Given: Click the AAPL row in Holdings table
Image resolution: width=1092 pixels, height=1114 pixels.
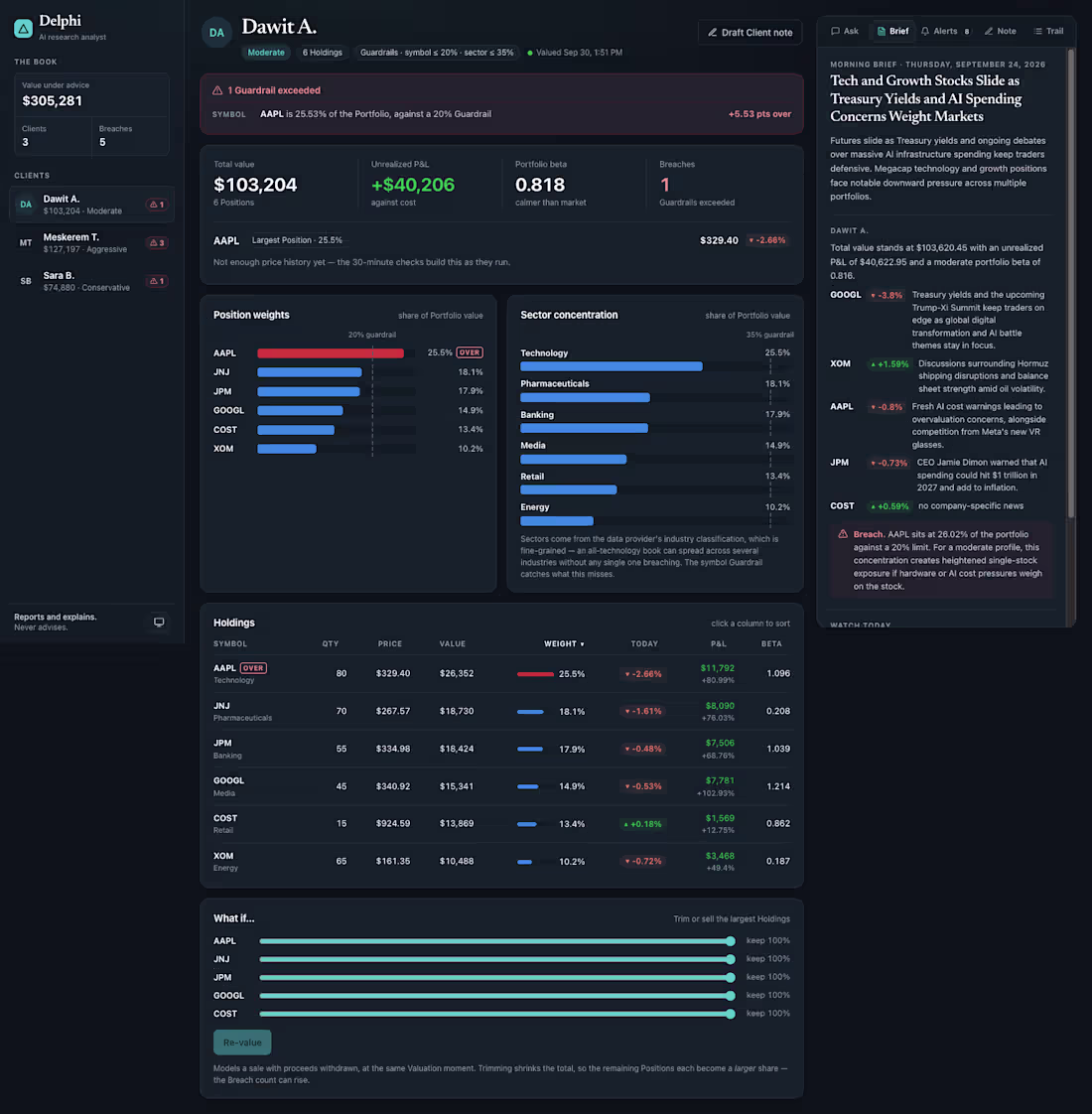Looking at the screenshot, I should click(501, 673).
